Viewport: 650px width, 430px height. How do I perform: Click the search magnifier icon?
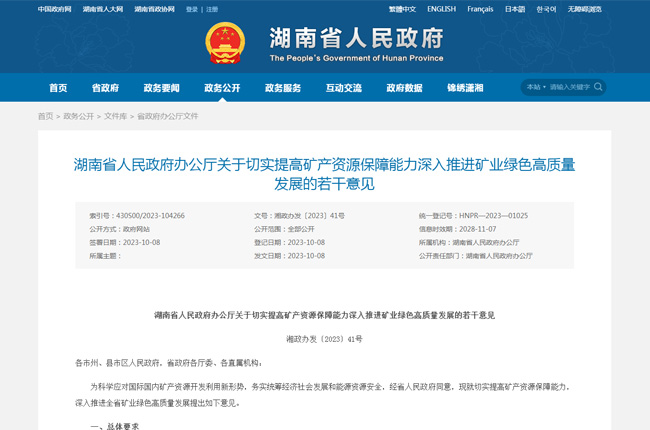pyautogui.click(x=598, y=87)
